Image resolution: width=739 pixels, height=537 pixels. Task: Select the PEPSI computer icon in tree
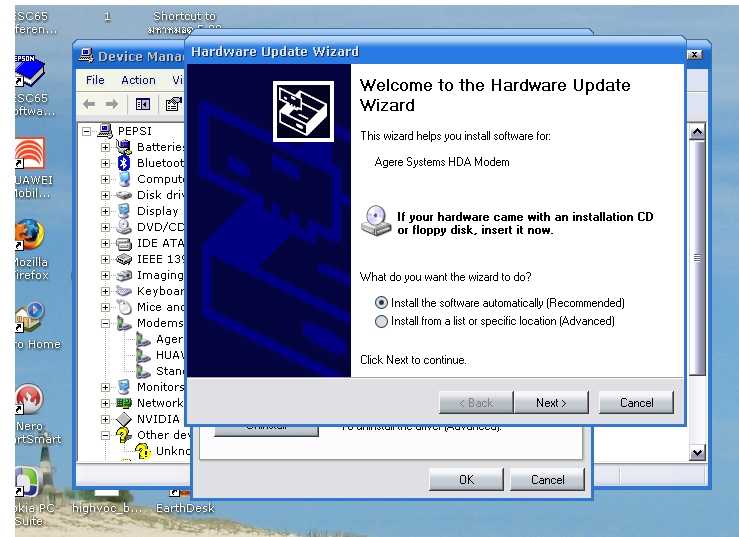tap(105, 131)
